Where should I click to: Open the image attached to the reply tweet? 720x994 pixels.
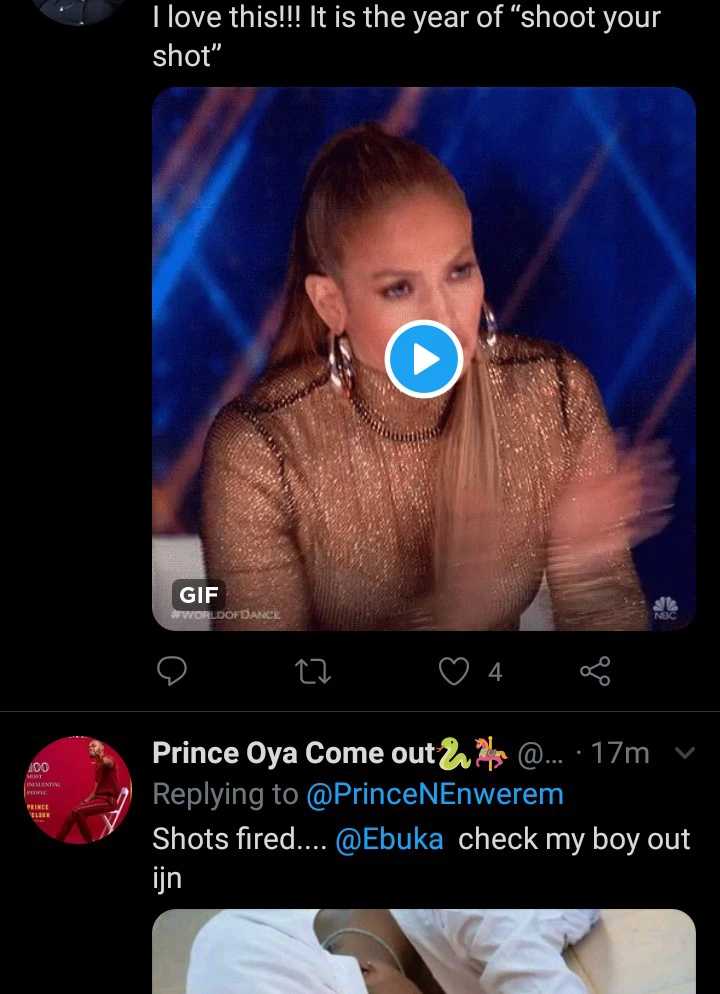click(423, 950)
